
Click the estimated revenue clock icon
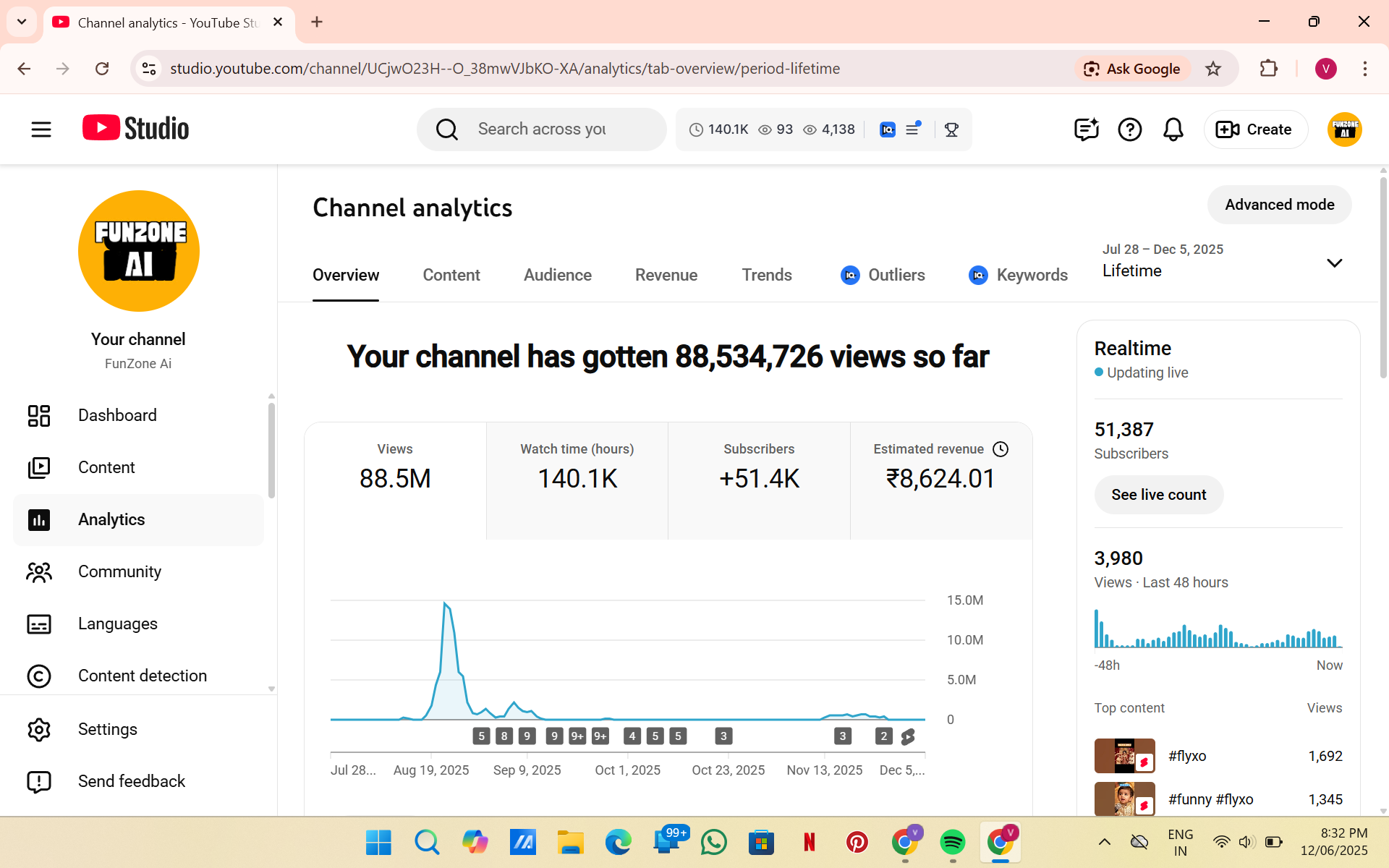tap(1001, 449)
